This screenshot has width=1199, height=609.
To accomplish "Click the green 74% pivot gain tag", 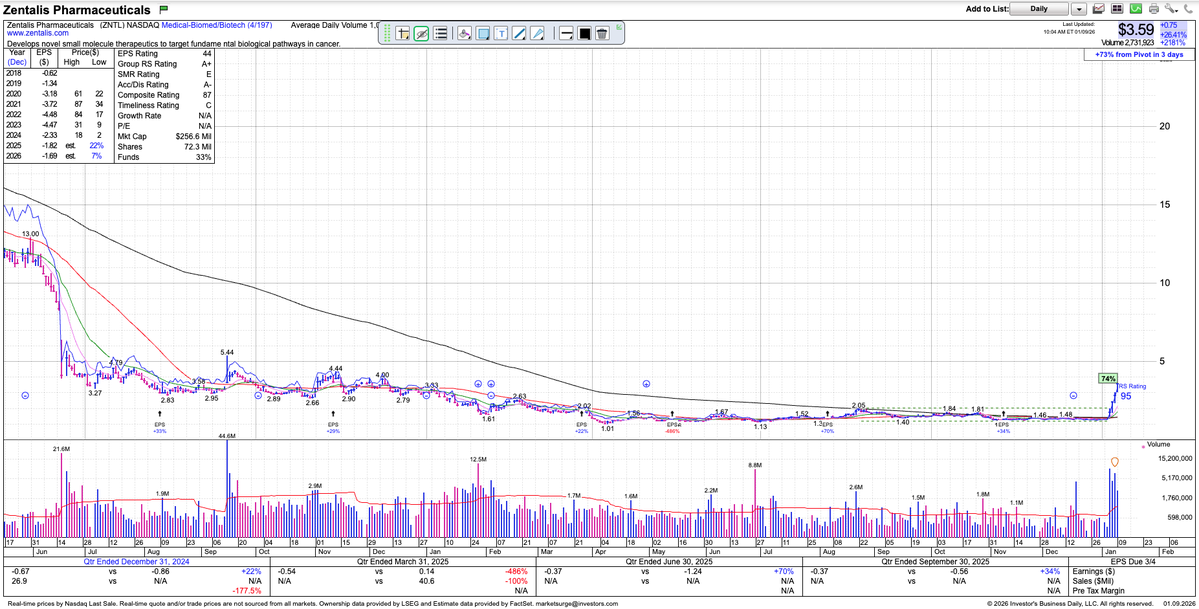I will (x=1109, y=378).
